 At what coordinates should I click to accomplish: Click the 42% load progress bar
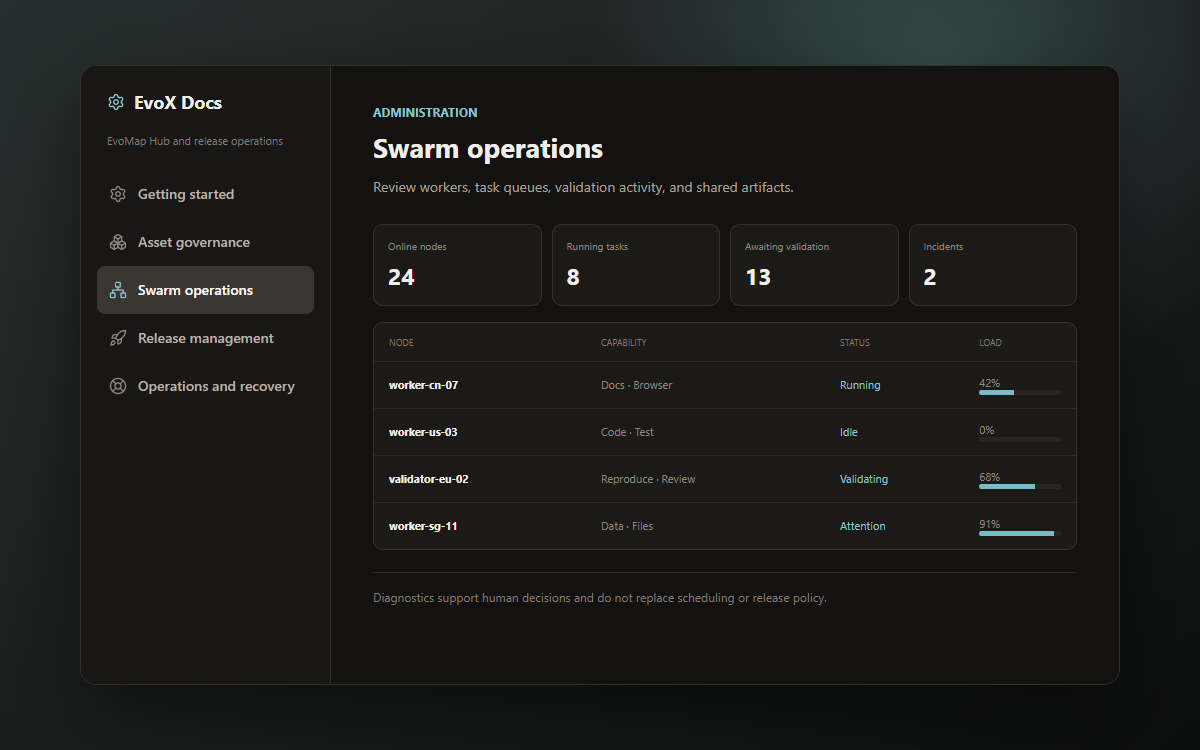(1020, 393)
